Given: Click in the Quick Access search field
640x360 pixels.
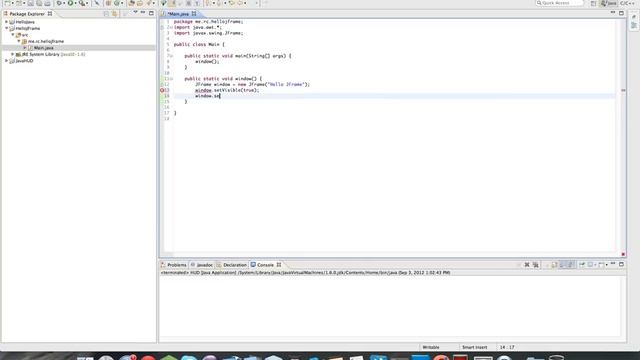Looking at the screenshot, I should click(x=560, y=3).
